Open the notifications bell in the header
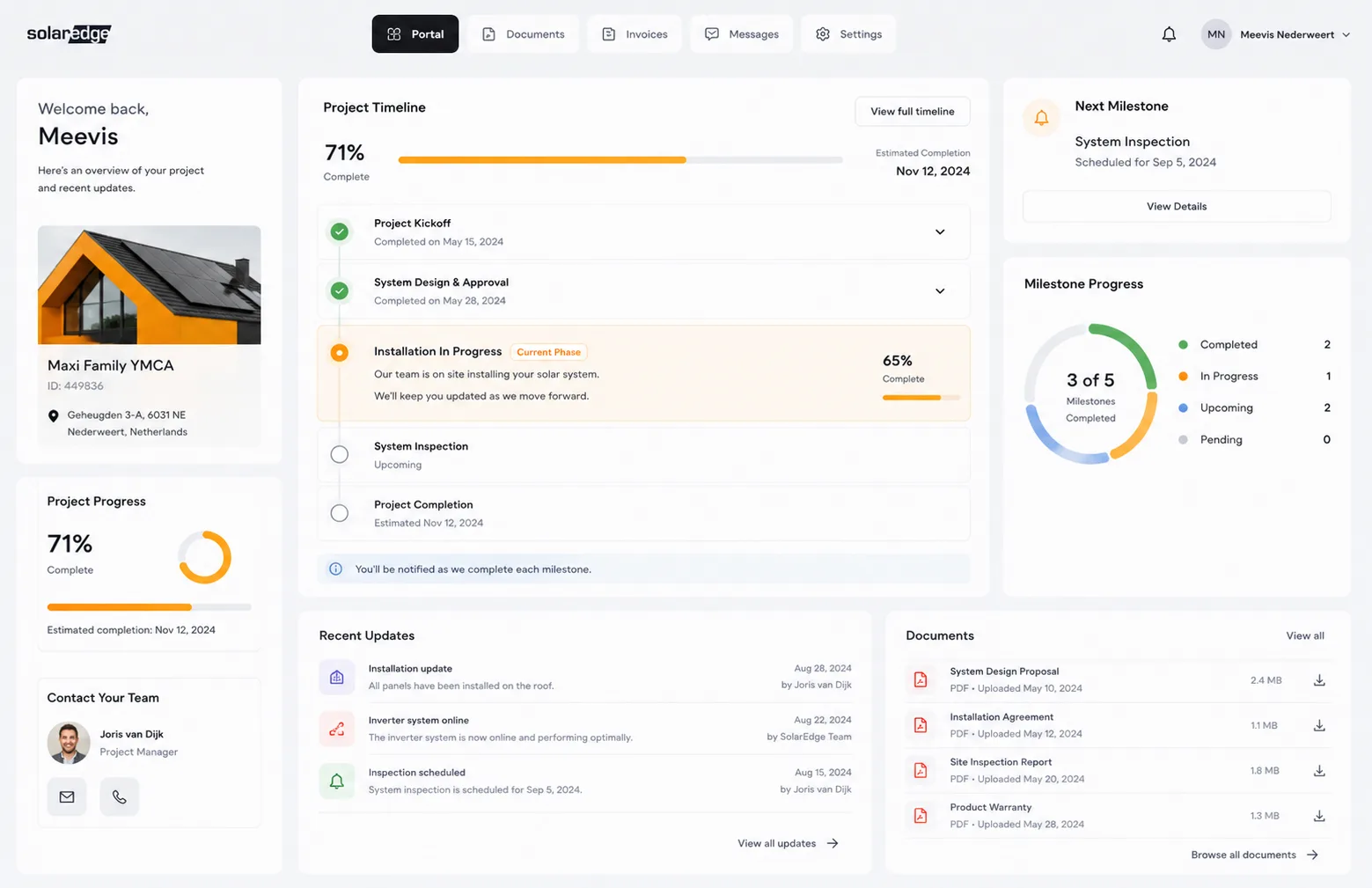1372x888 pixels. [x=1169, y=34]
